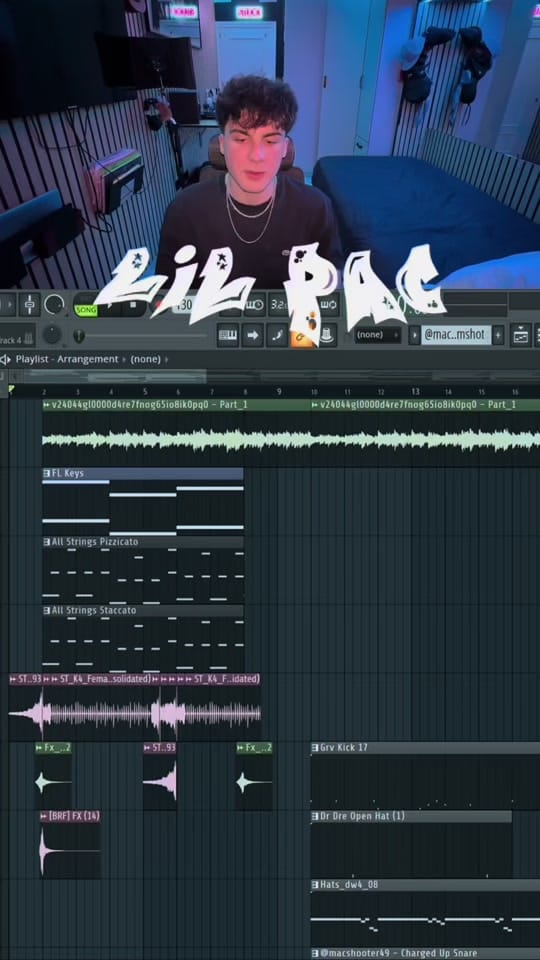The image size is (540, 960).
Task: Click bar 13 on timeline ruler
Action: tap(415, 392)
